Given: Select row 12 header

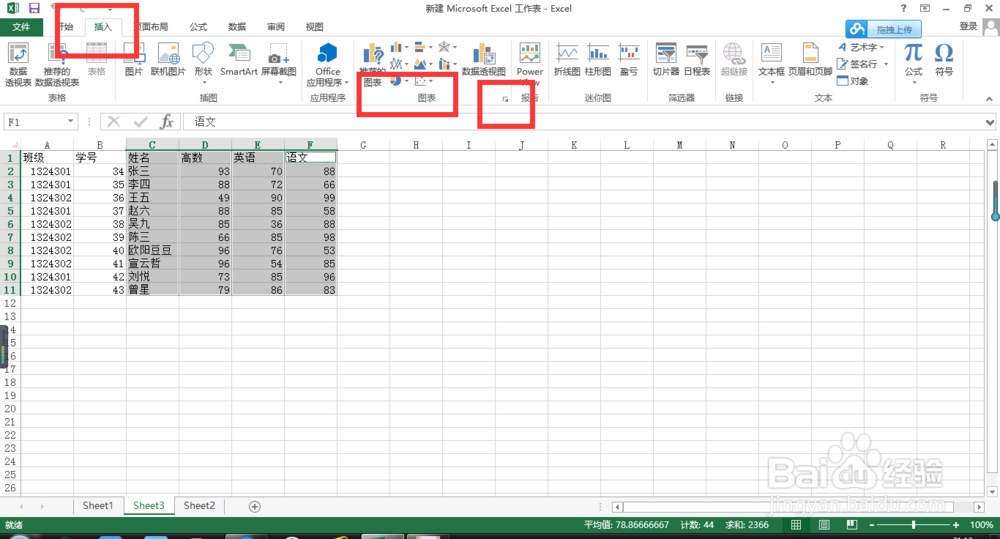Looking at the screenshot, I should click(10, 304).
